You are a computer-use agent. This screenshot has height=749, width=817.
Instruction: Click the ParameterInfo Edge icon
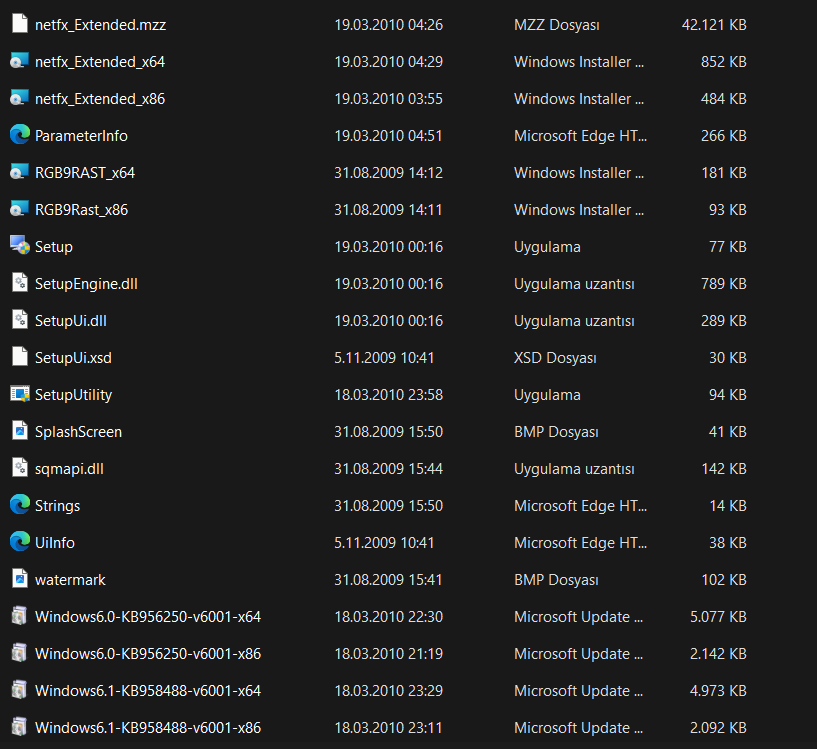tap(19, 135)
